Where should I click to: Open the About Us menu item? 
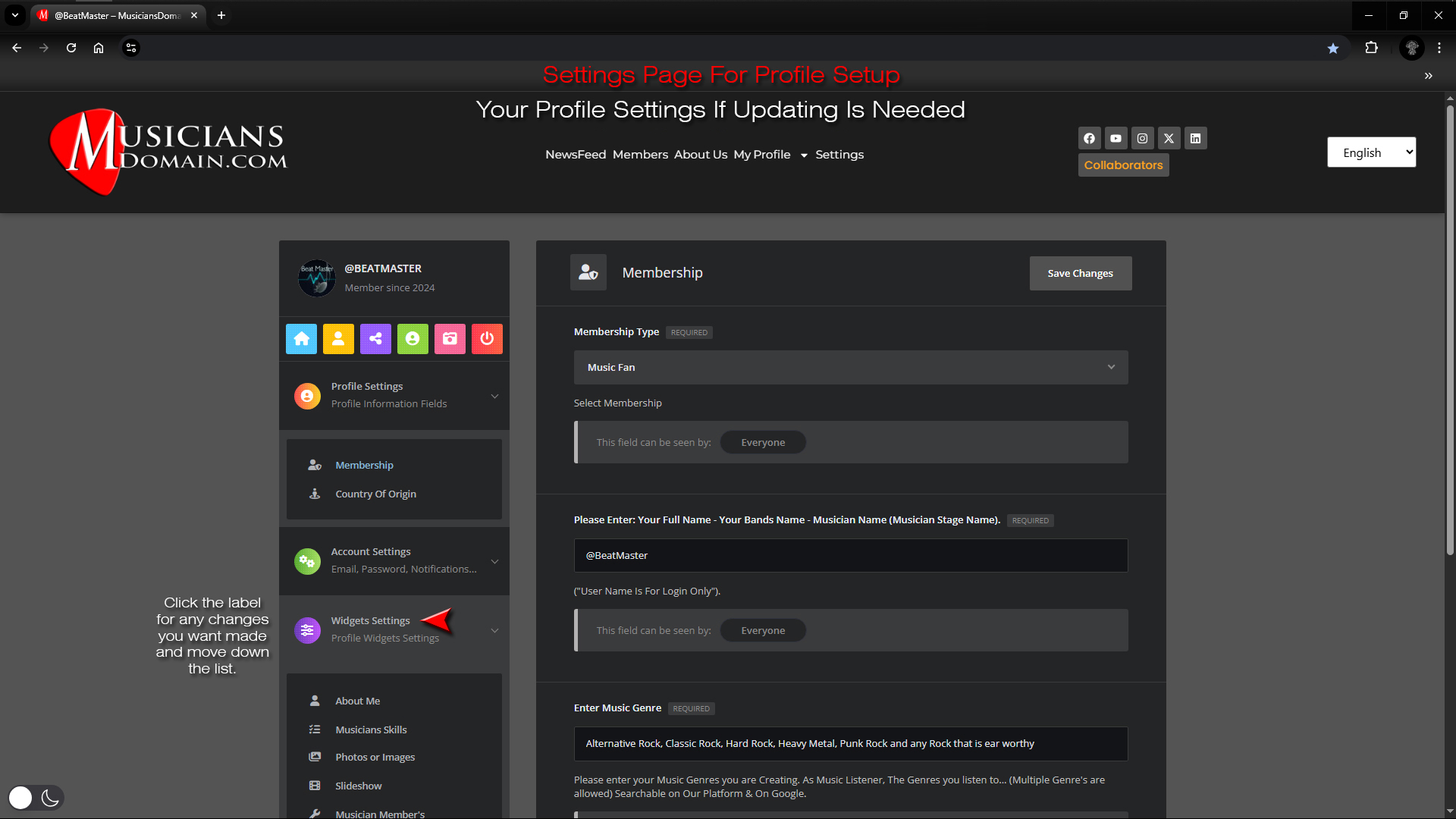click(701, 155)
